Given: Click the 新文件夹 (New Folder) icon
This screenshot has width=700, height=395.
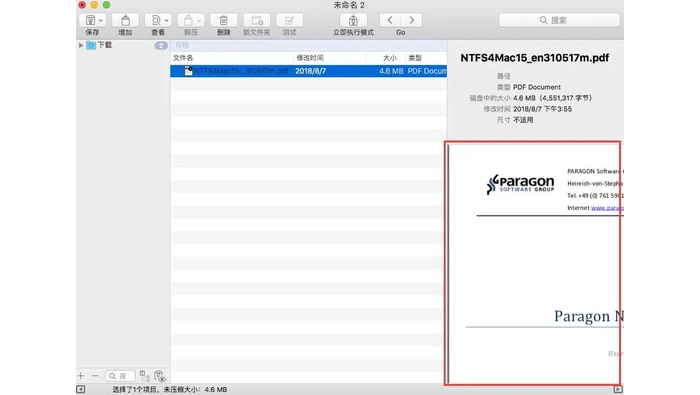Looking at the screenshot, I should [x=257, y=21].
